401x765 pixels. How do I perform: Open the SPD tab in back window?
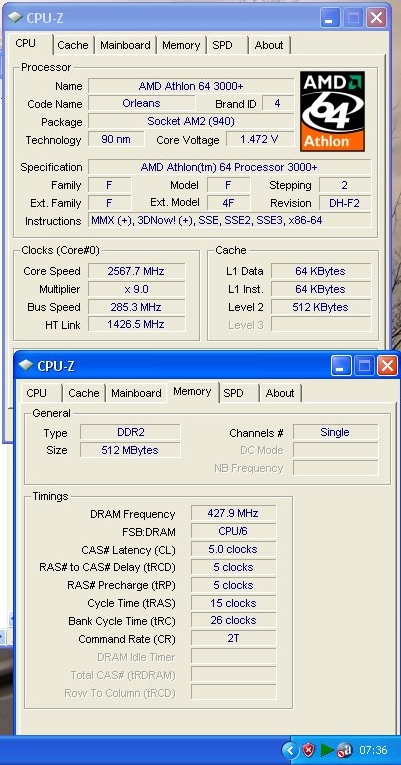click(x=222, y=45)
